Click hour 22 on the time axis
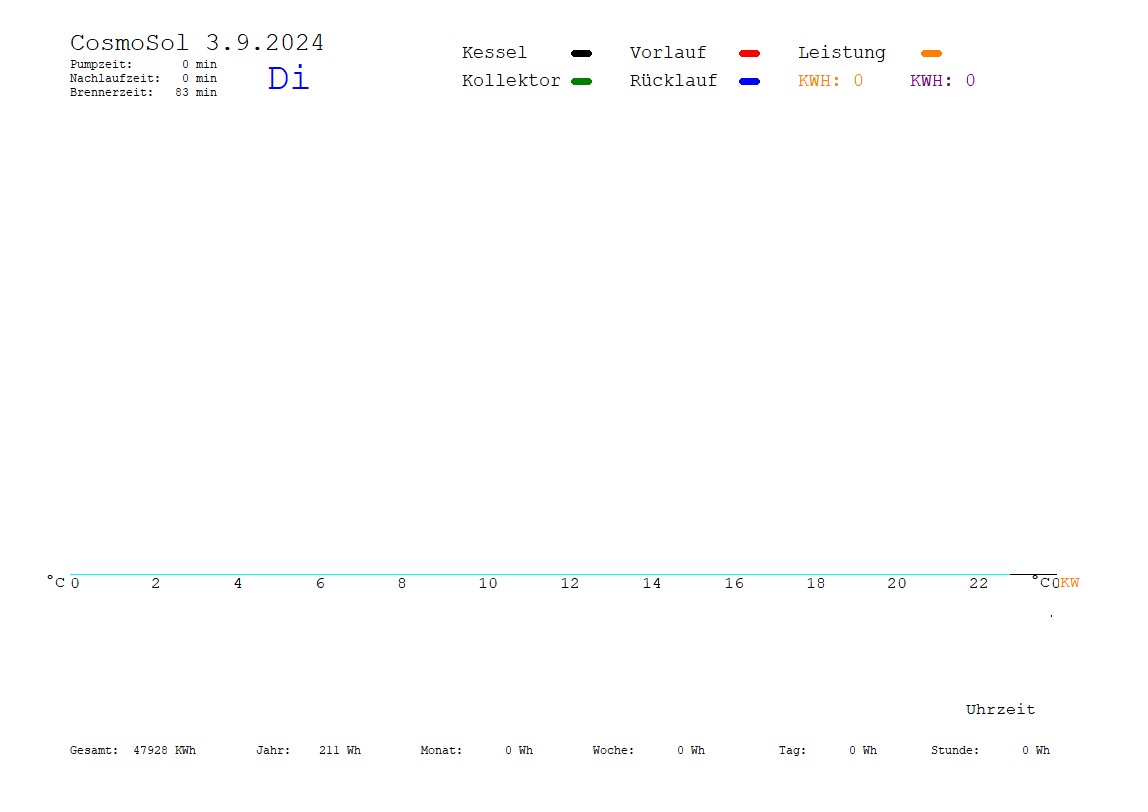Screen dimensions: 1148x812 click(979, 584)
